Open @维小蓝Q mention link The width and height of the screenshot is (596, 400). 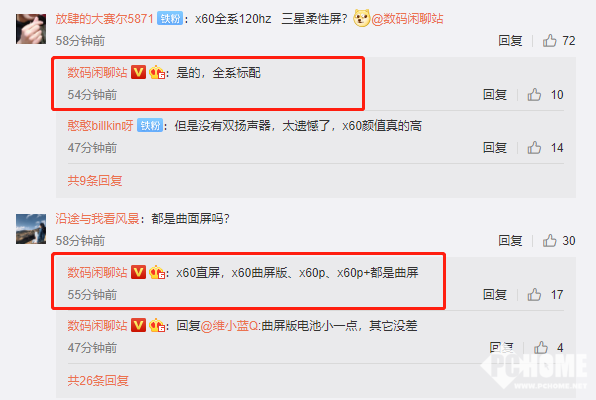230,326
